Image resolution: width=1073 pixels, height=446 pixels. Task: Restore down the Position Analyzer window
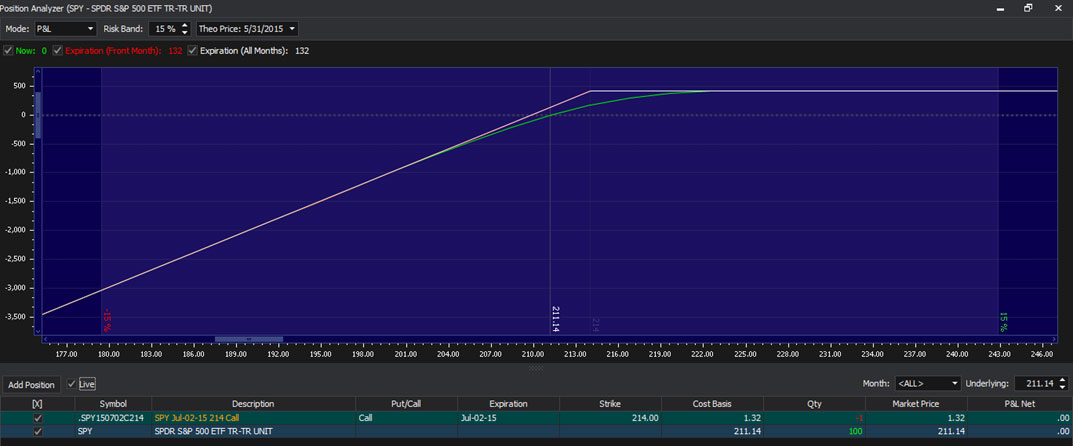[1028, 8]
